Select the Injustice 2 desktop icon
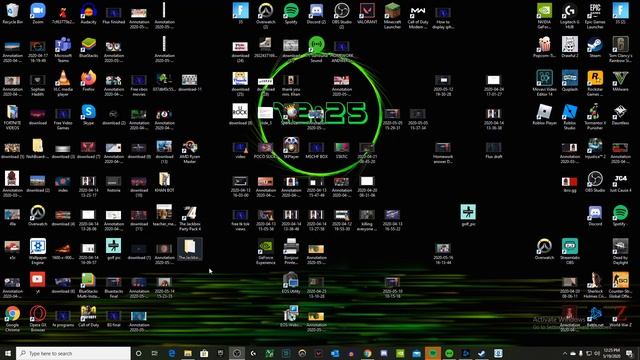640x360 pixels. pos(595,148)
